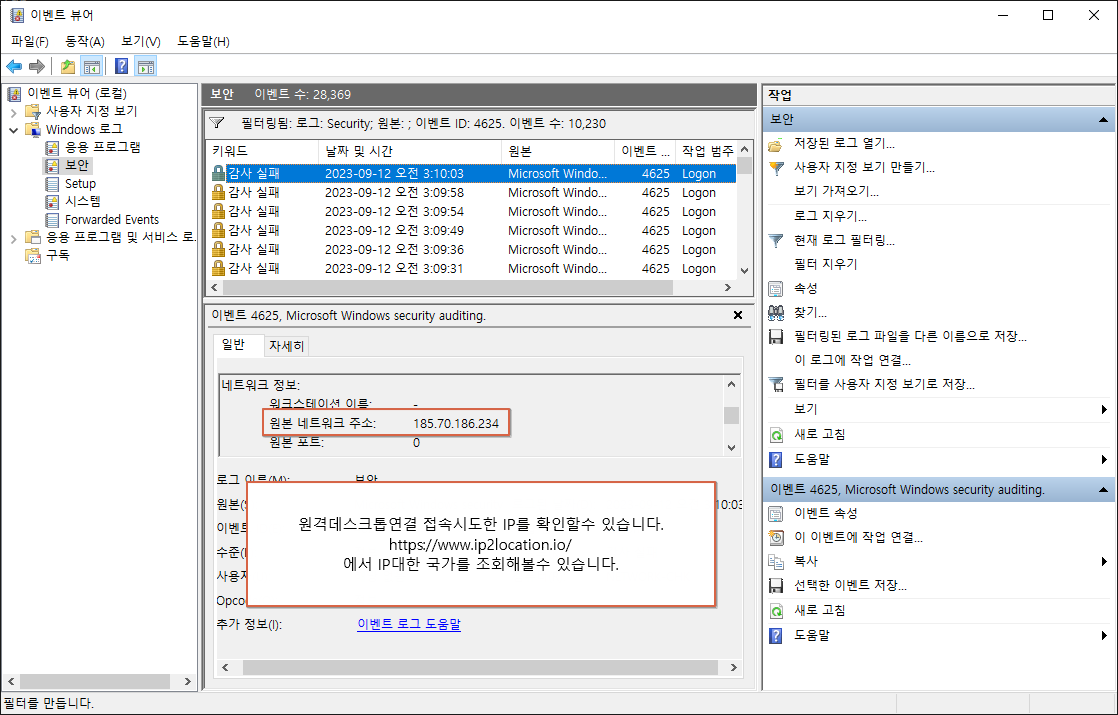Click the Event Viewer (Local) root icon

[14, 93]
